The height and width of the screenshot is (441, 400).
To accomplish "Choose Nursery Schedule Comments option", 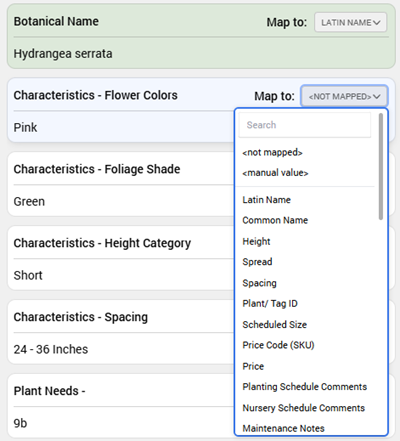I will click(303, 408).
